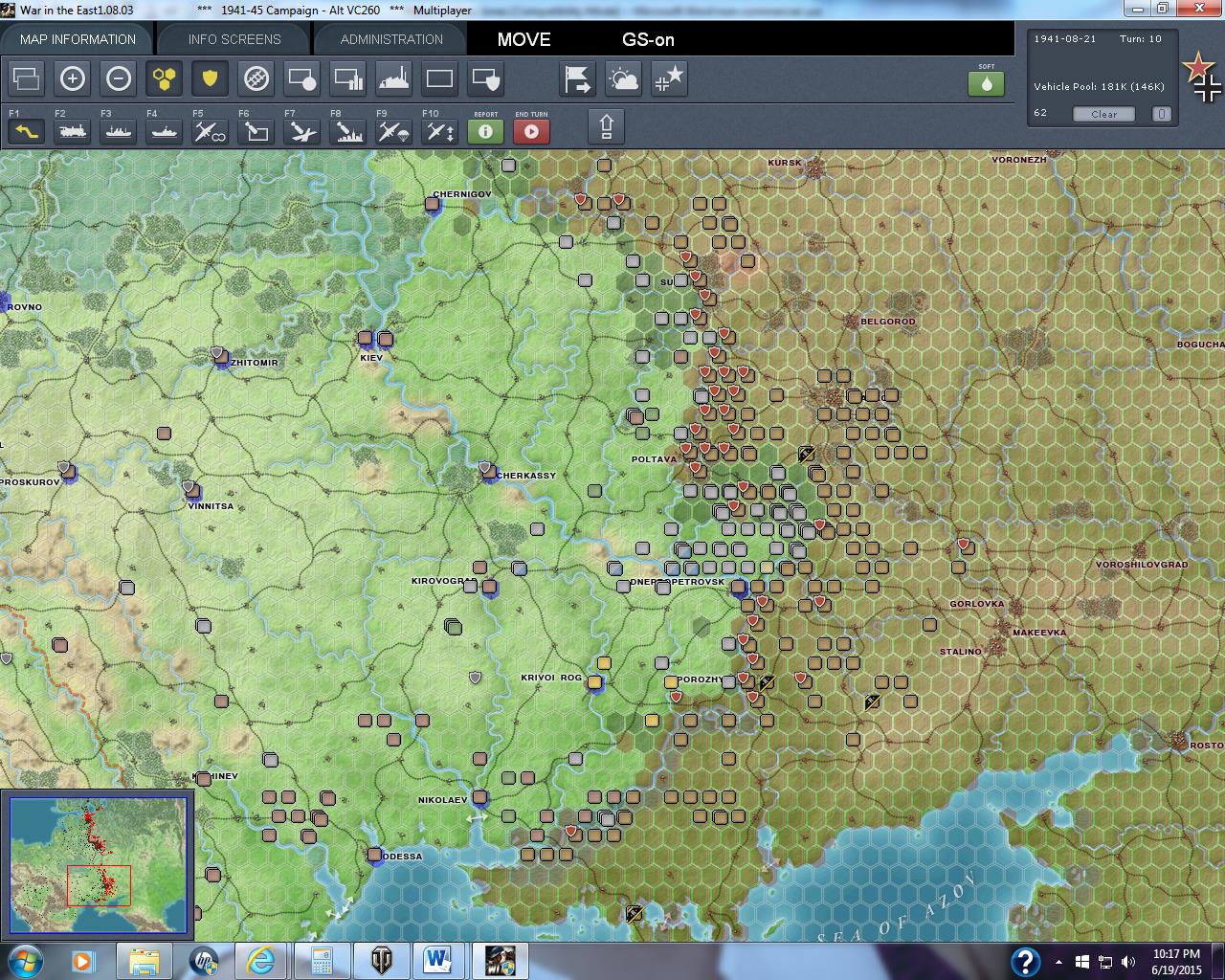
Task: Toggle the factory industry overlay icon
Action: [394, 78]
